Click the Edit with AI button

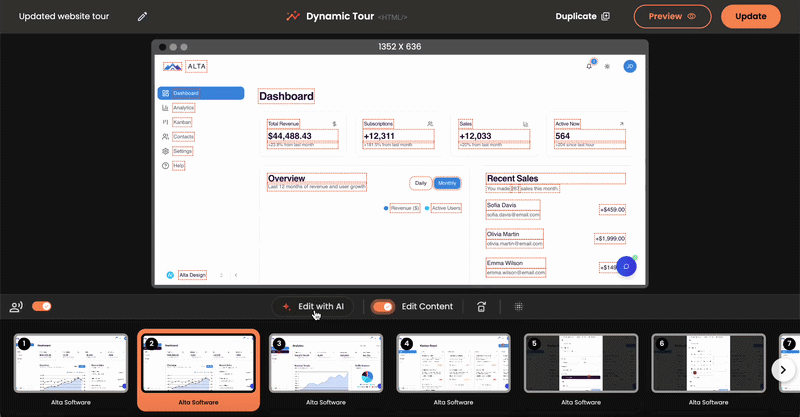pyautogui.click(x=312, y=307)
